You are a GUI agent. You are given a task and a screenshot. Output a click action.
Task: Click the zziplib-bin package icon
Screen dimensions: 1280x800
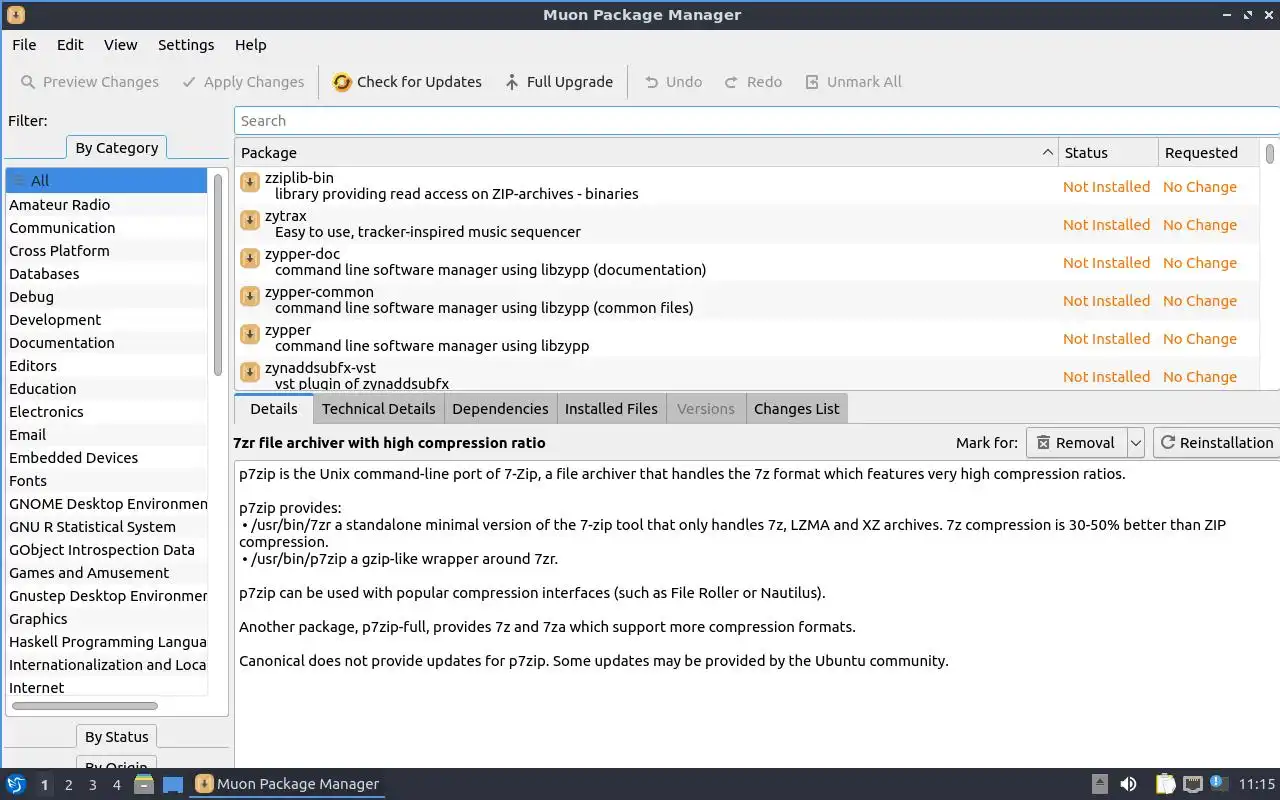click(x=250, y=182)
